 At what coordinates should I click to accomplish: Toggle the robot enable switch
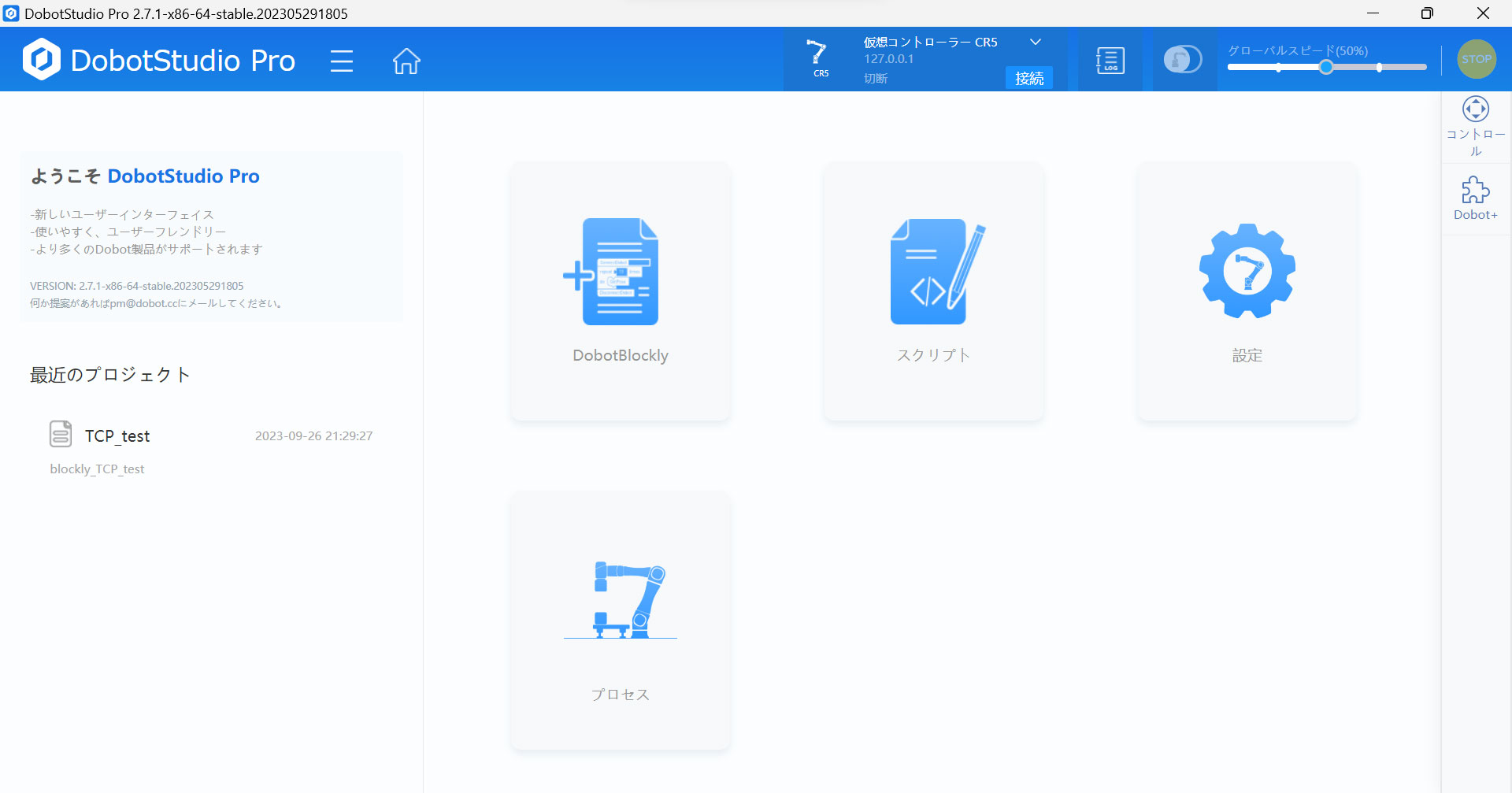tap(1183, 60)
